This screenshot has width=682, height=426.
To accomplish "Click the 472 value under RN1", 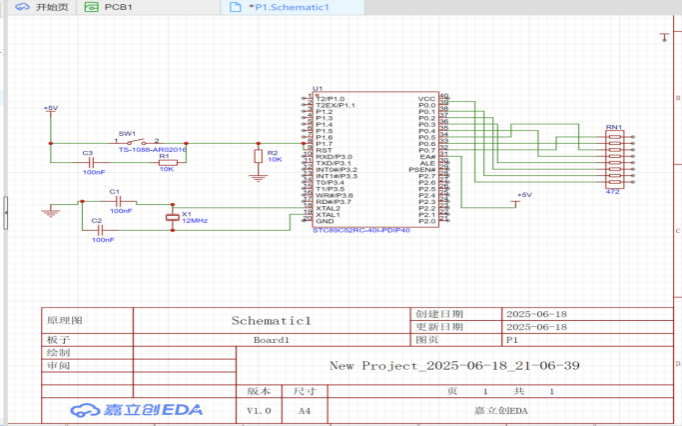I will click(612, 191).
